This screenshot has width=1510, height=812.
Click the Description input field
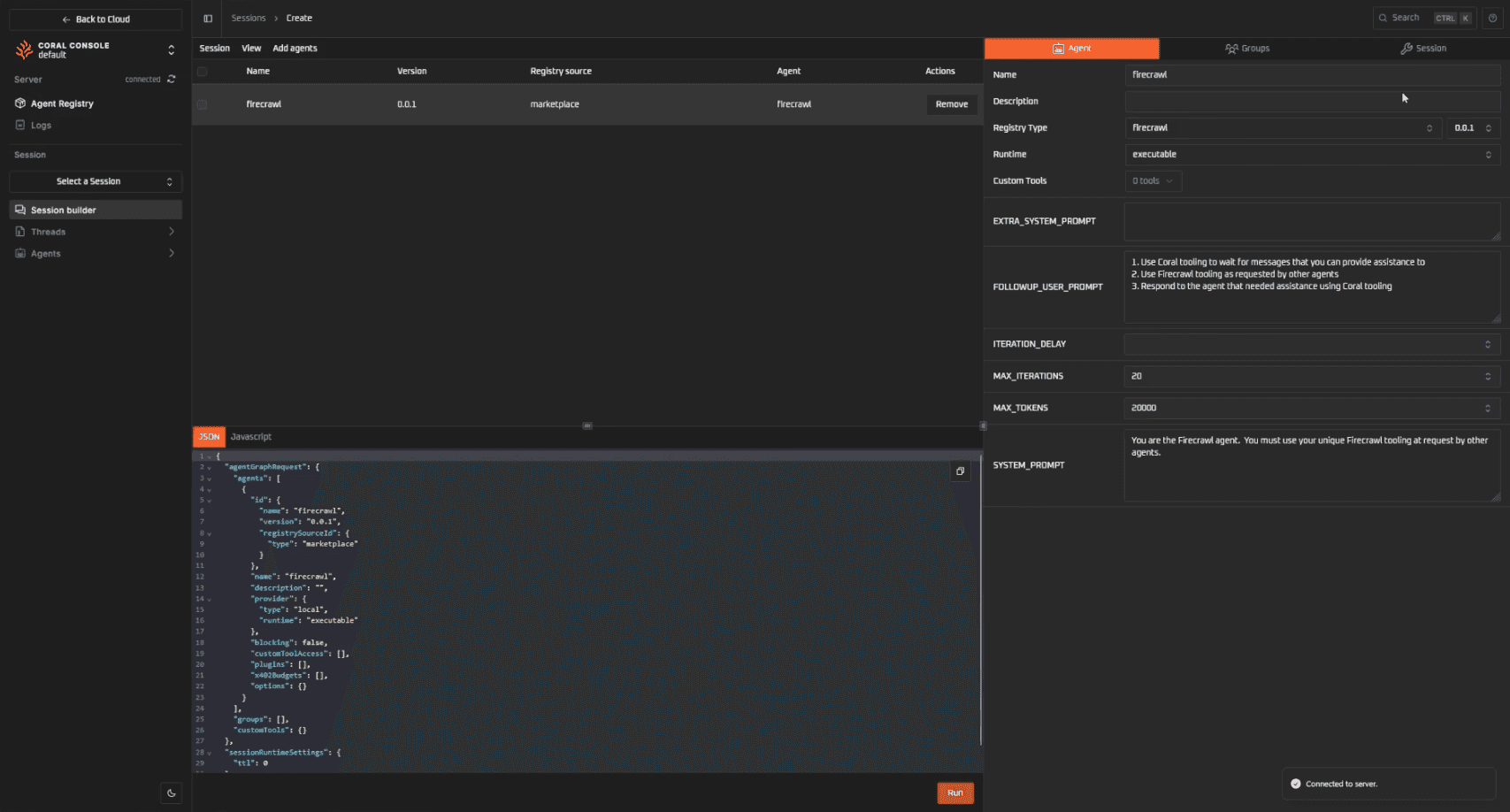tap(1313, 102)
